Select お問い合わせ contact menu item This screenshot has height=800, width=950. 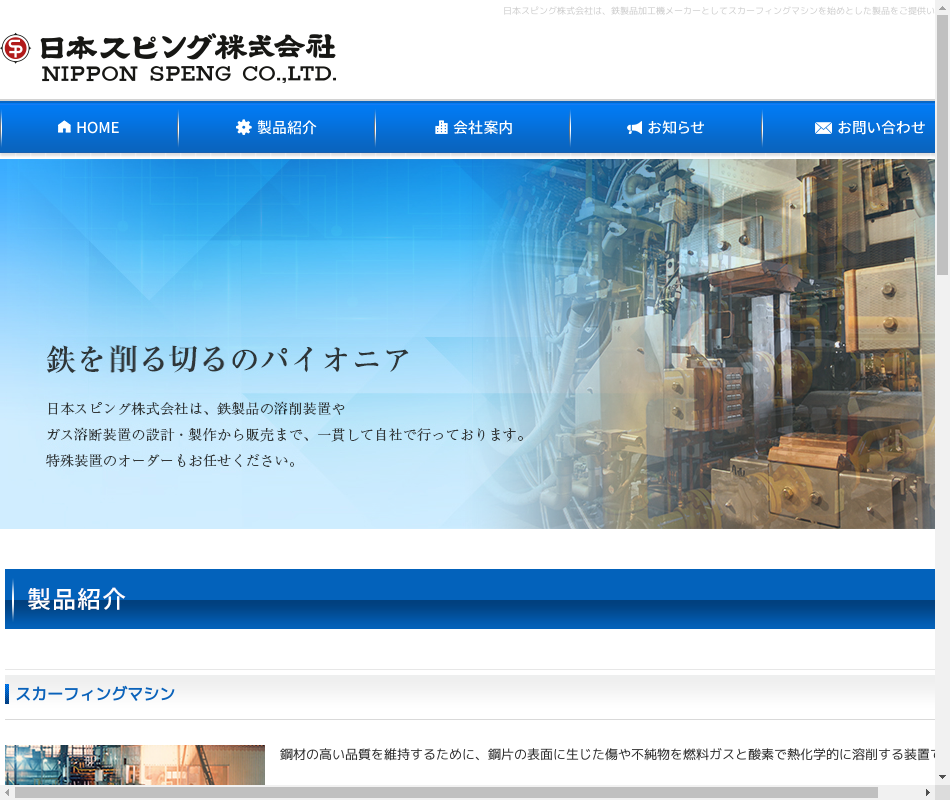(x=880, y=127)
